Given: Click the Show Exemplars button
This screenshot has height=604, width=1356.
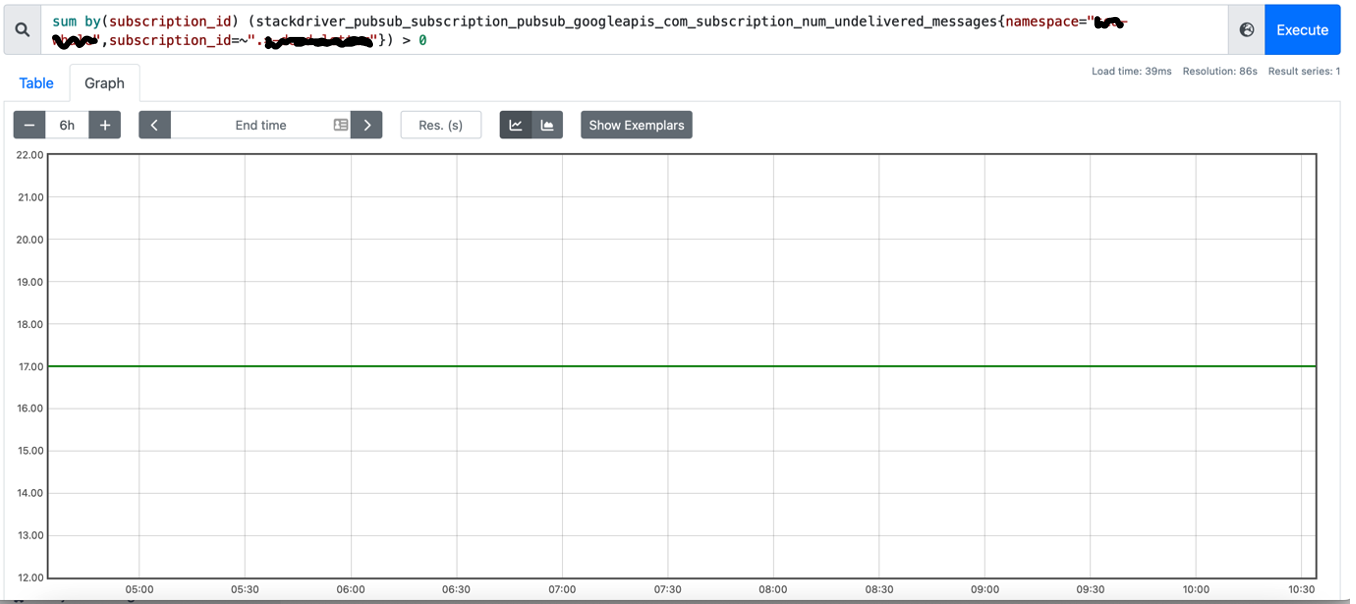Looking at the screenshot, I should (636, 124).
